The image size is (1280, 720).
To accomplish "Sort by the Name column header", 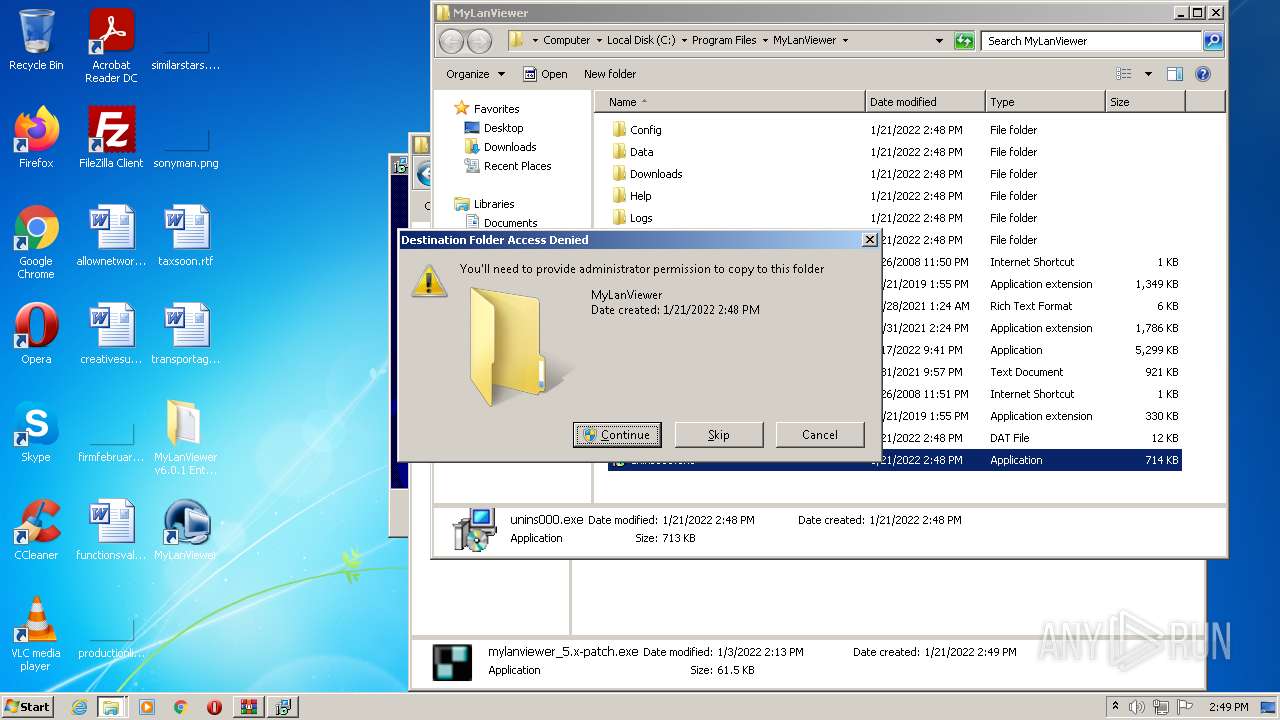I will (730, 102).
